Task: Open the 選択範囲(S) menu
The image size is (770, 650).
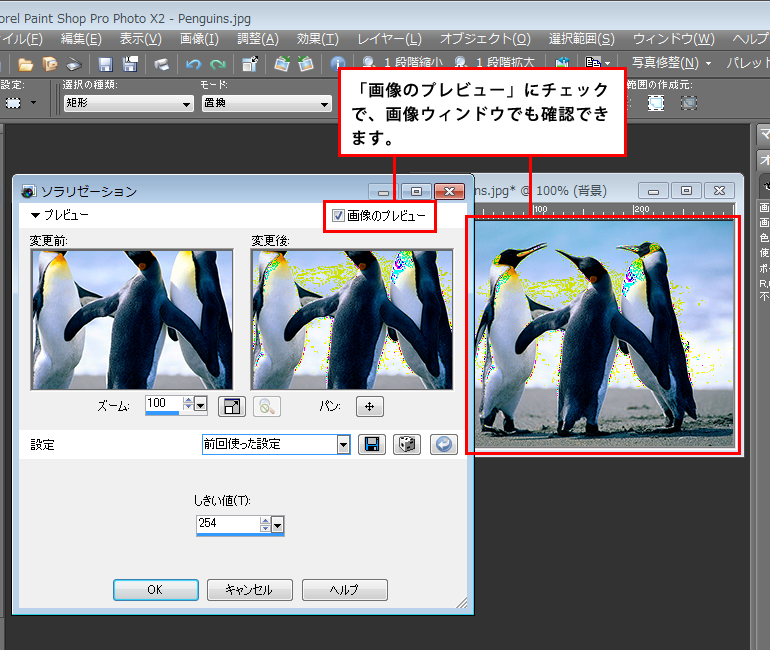Action: (x=581, y=39)
